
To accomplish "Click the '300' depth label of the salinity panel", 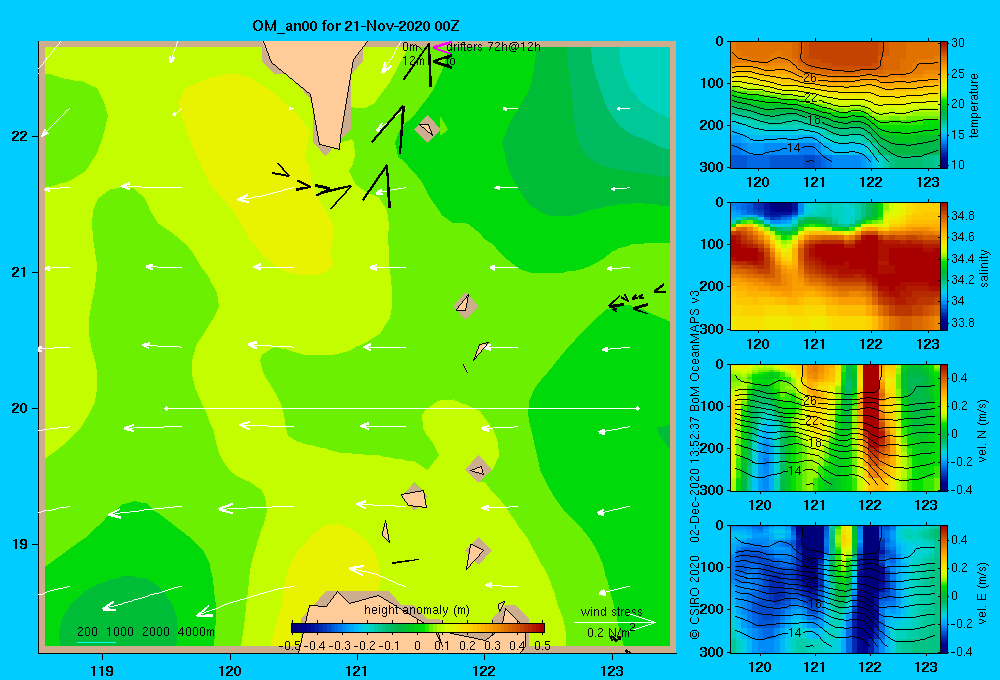I will [712, 329].
